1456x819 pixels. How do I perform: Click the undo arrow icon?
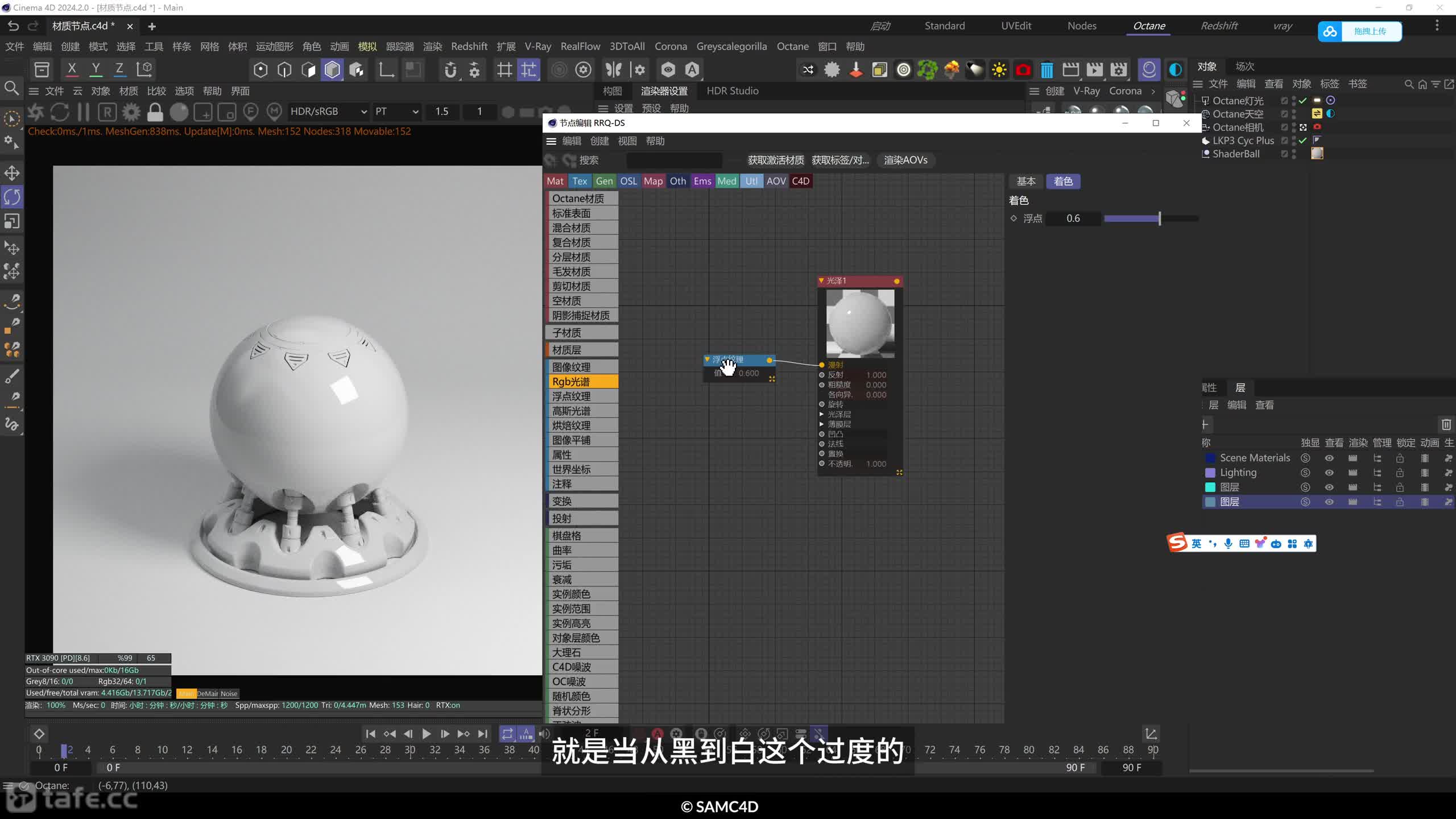point(13,26)
